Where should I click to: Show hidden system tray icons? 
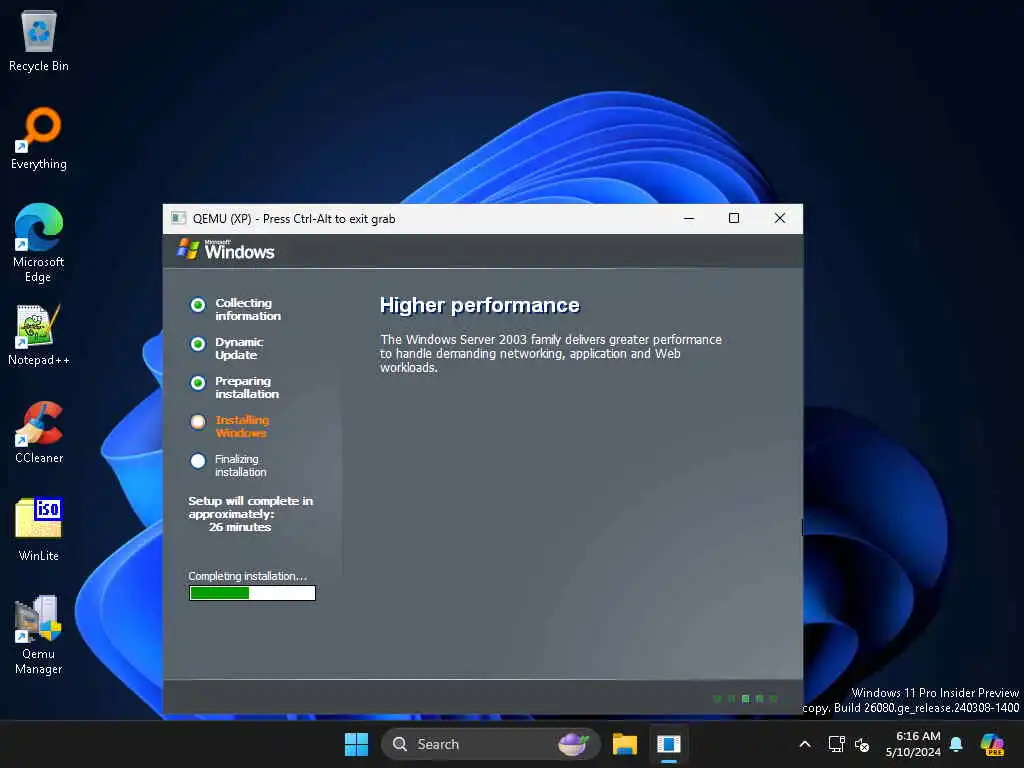[805, 744]
